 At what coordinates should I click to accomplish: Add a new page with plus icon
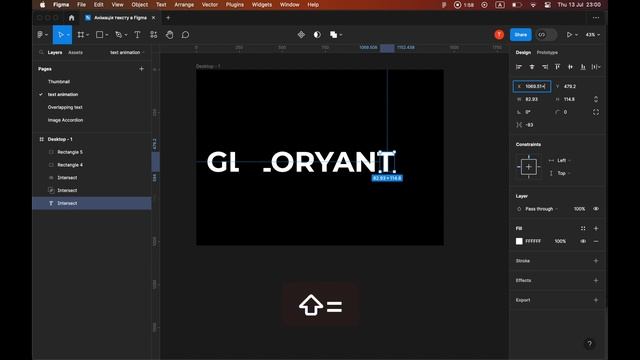click(142, 69)
